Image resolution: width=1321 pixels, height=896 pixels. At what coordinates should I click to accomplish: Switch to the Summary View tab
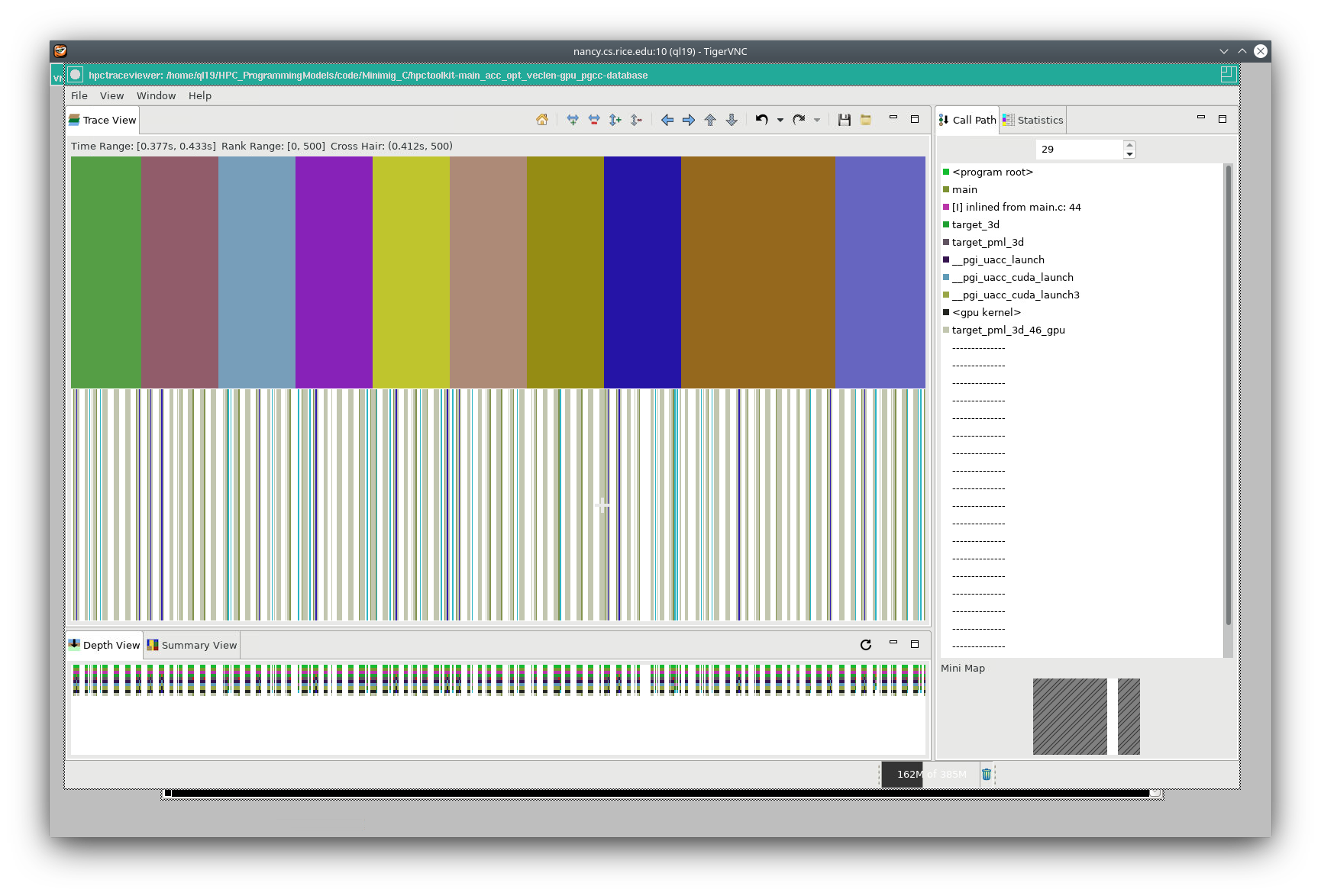192,645
